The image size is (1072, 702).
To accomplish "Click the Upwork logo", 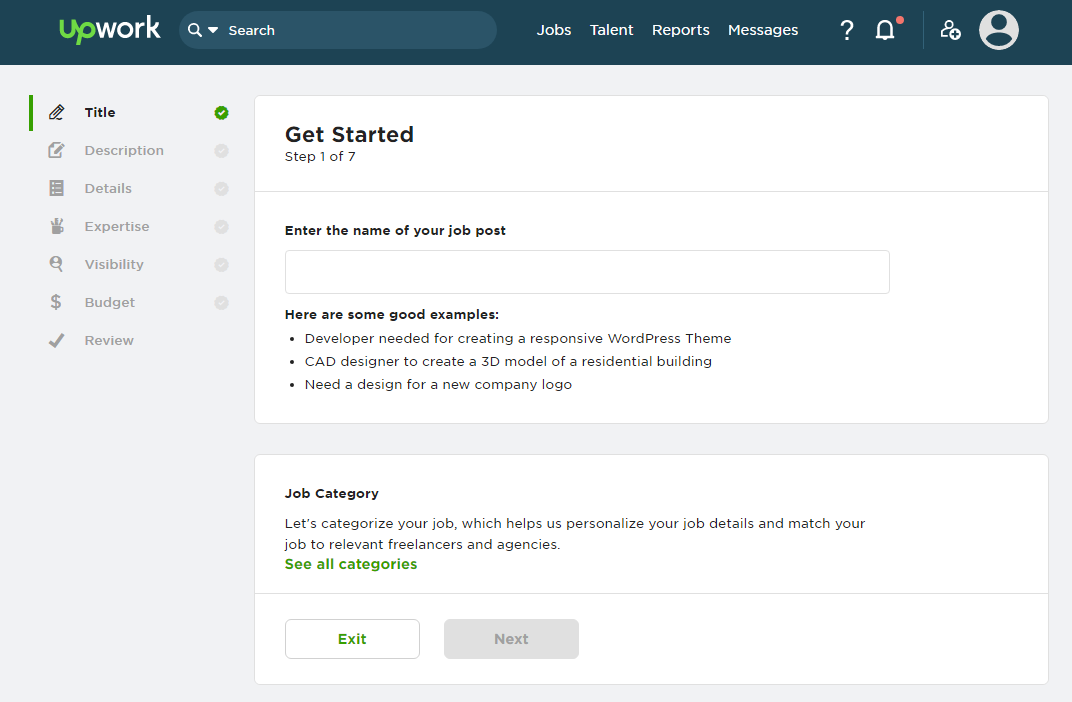I will click(109, 30).
